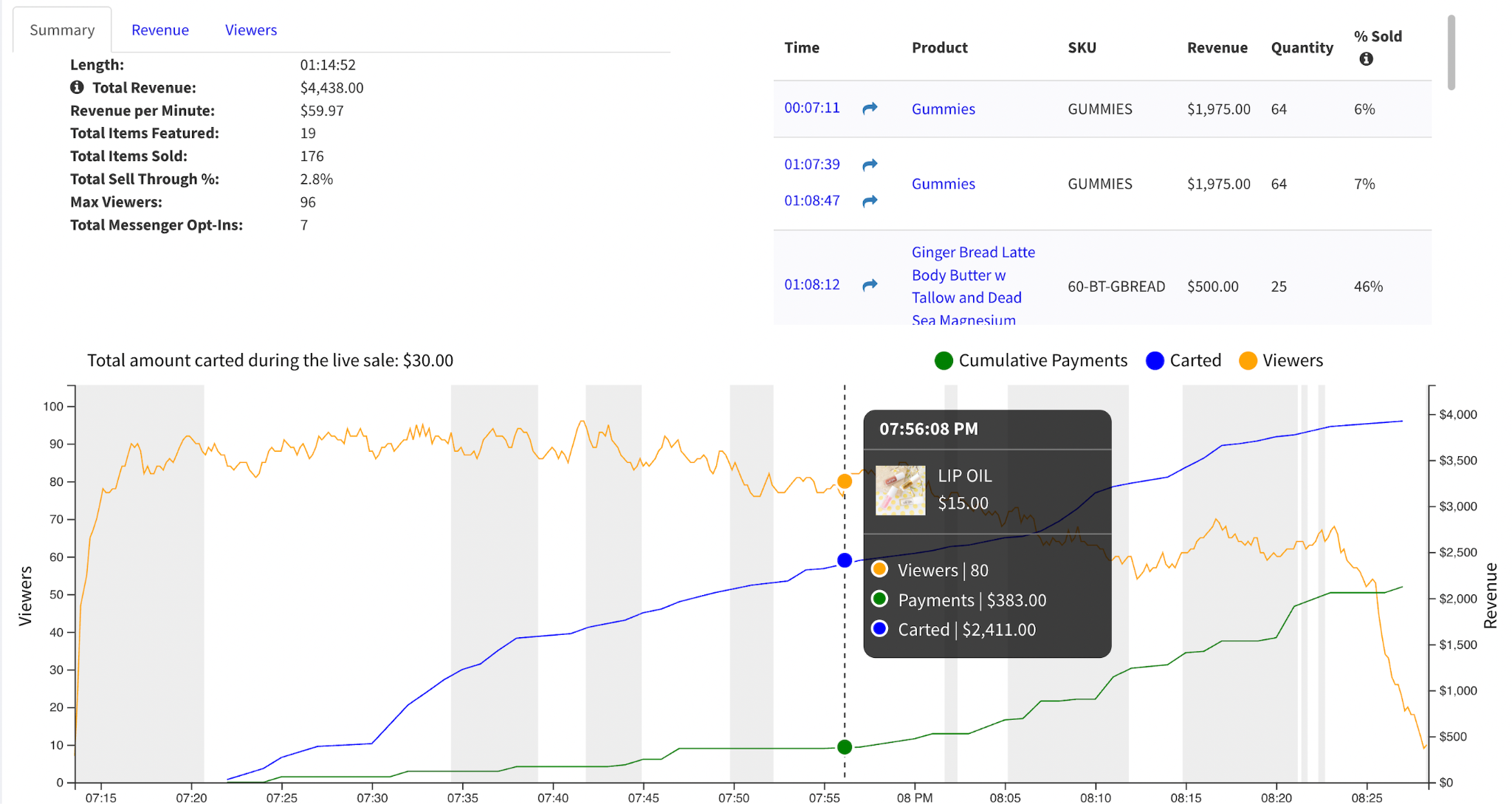1512x804 pixels.
Task: Click info icon under % Sold header
Action: point(1366,59)
